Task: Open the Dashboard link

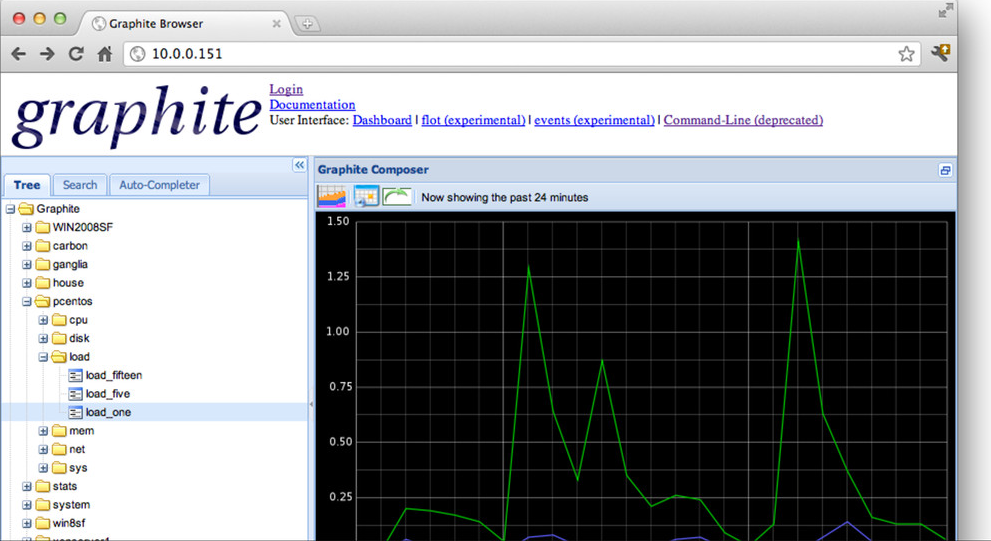Action: pos(382,120)
